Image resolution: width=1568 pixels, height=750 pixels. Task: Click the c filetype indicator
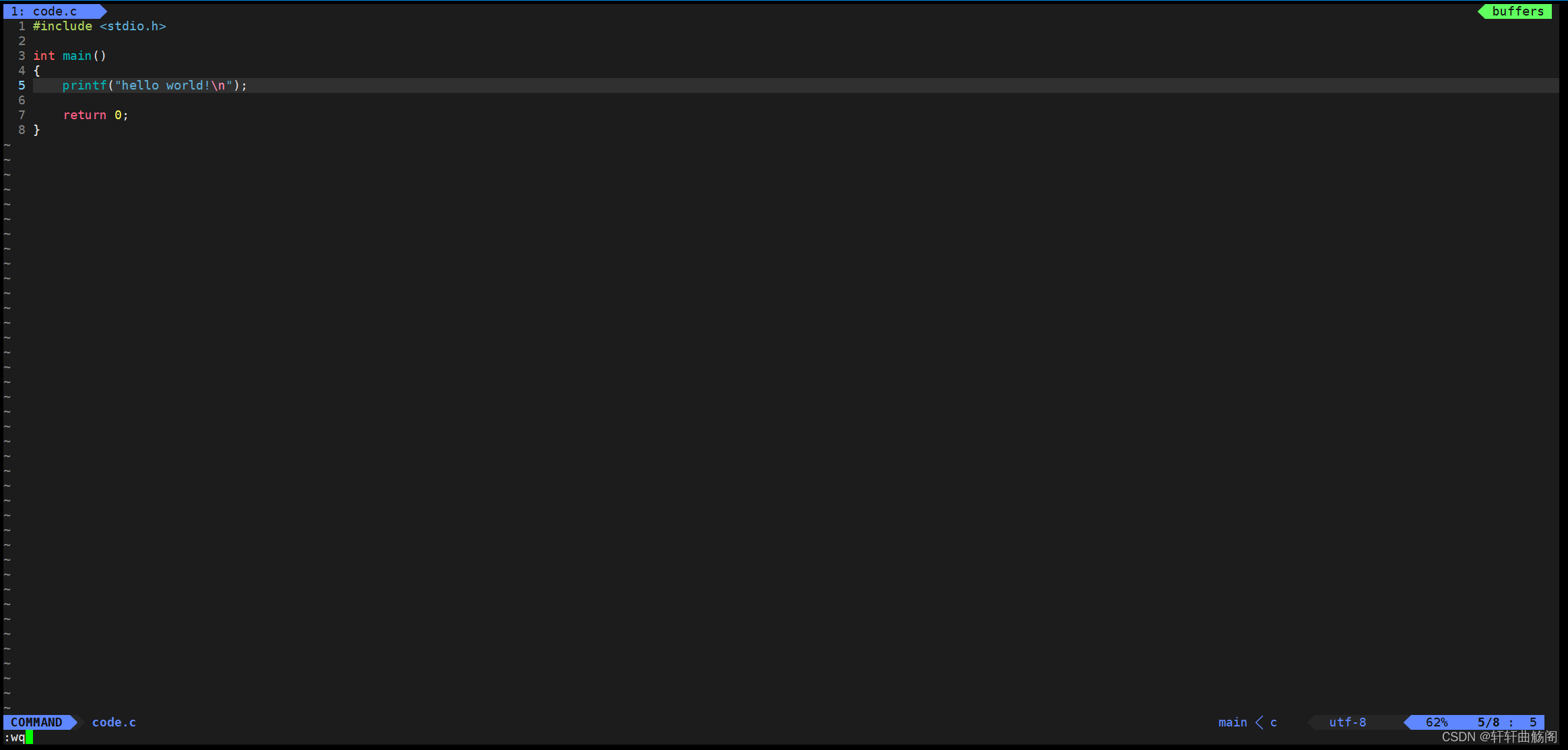coord(1274,722)
